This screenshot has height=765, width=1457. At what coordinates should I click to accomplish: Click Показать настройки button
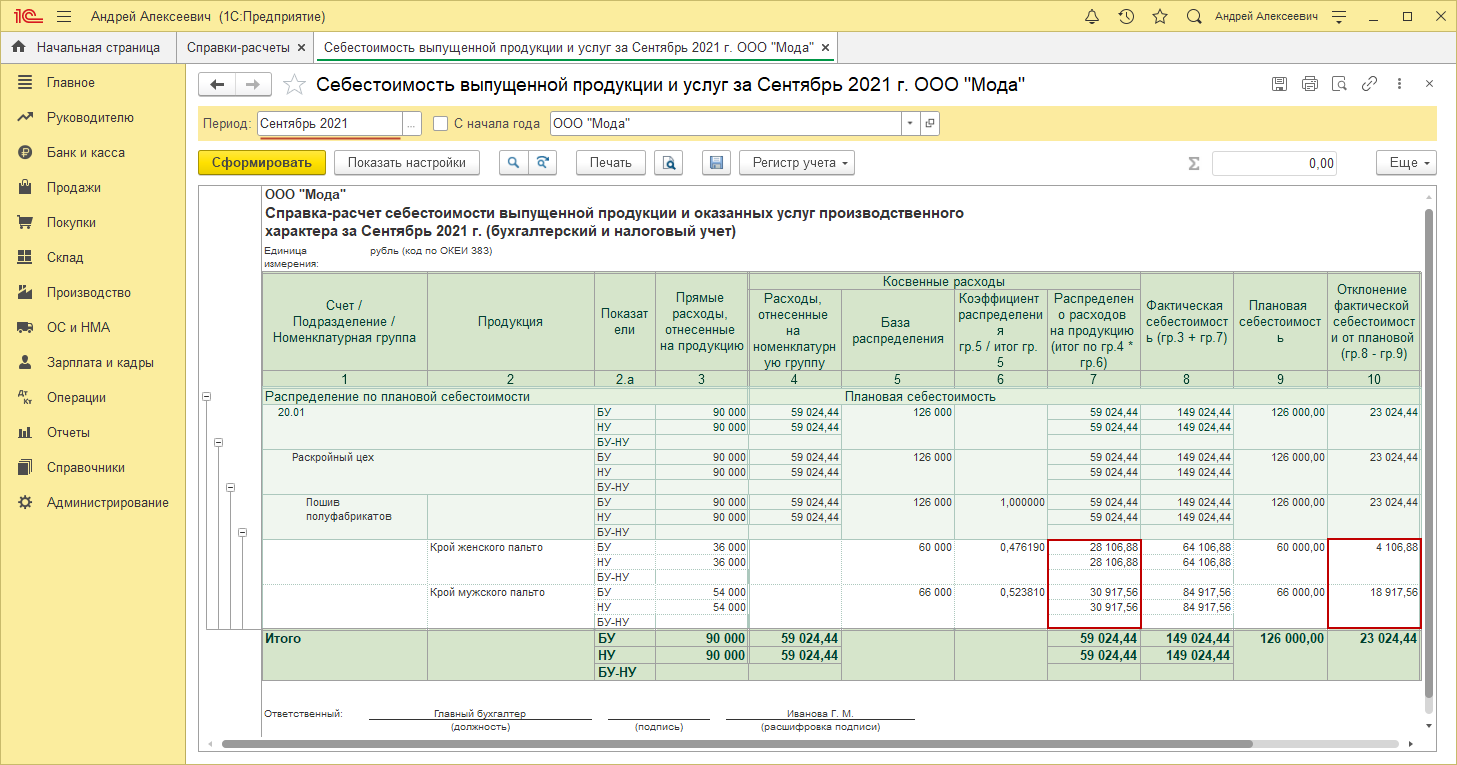click(407, 163)
